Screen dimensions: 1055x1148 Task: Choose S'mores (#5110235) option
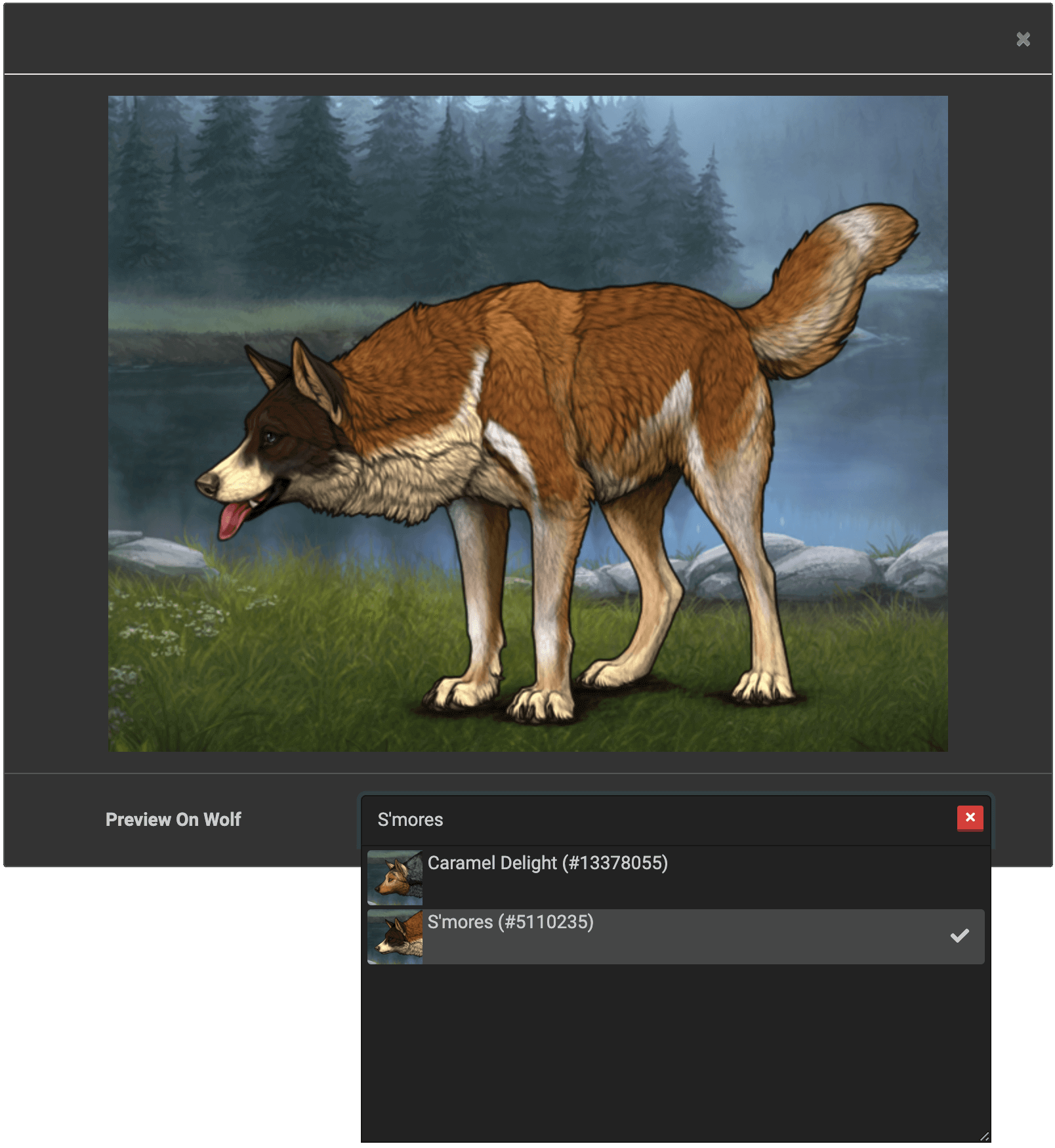coord(510,922)
